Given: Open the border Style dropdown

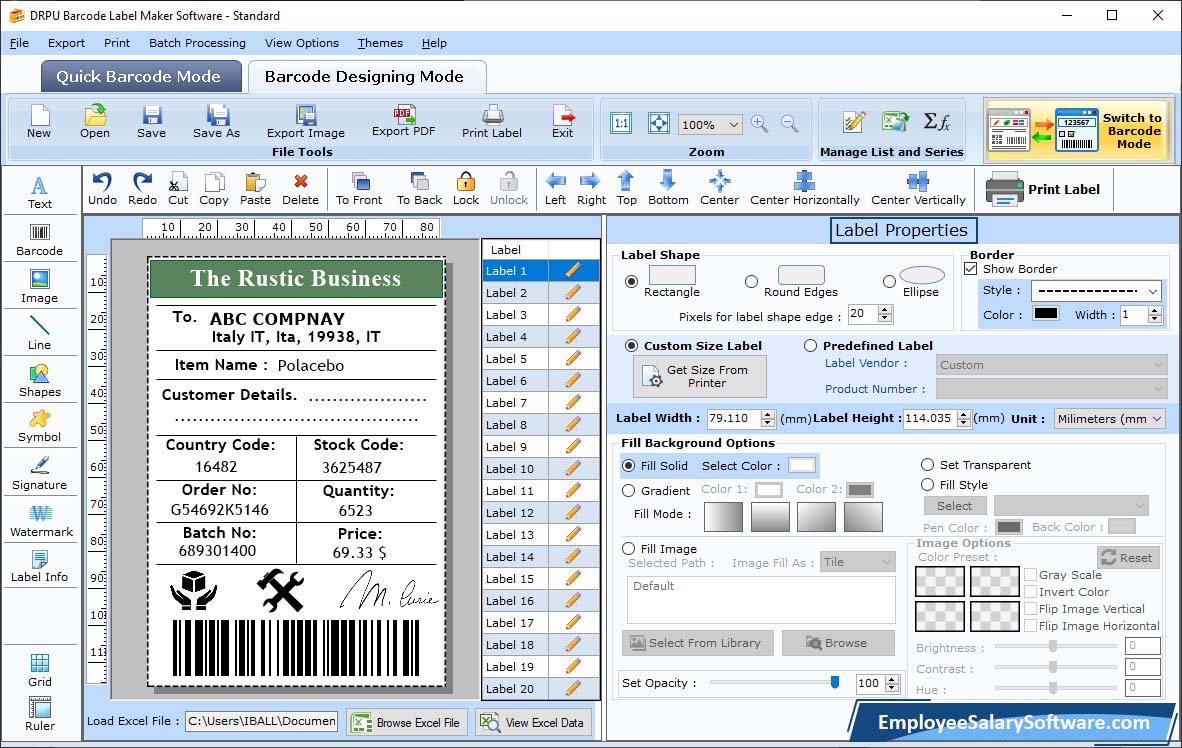Looking at the screenshot, I should tap(1153, 291).
